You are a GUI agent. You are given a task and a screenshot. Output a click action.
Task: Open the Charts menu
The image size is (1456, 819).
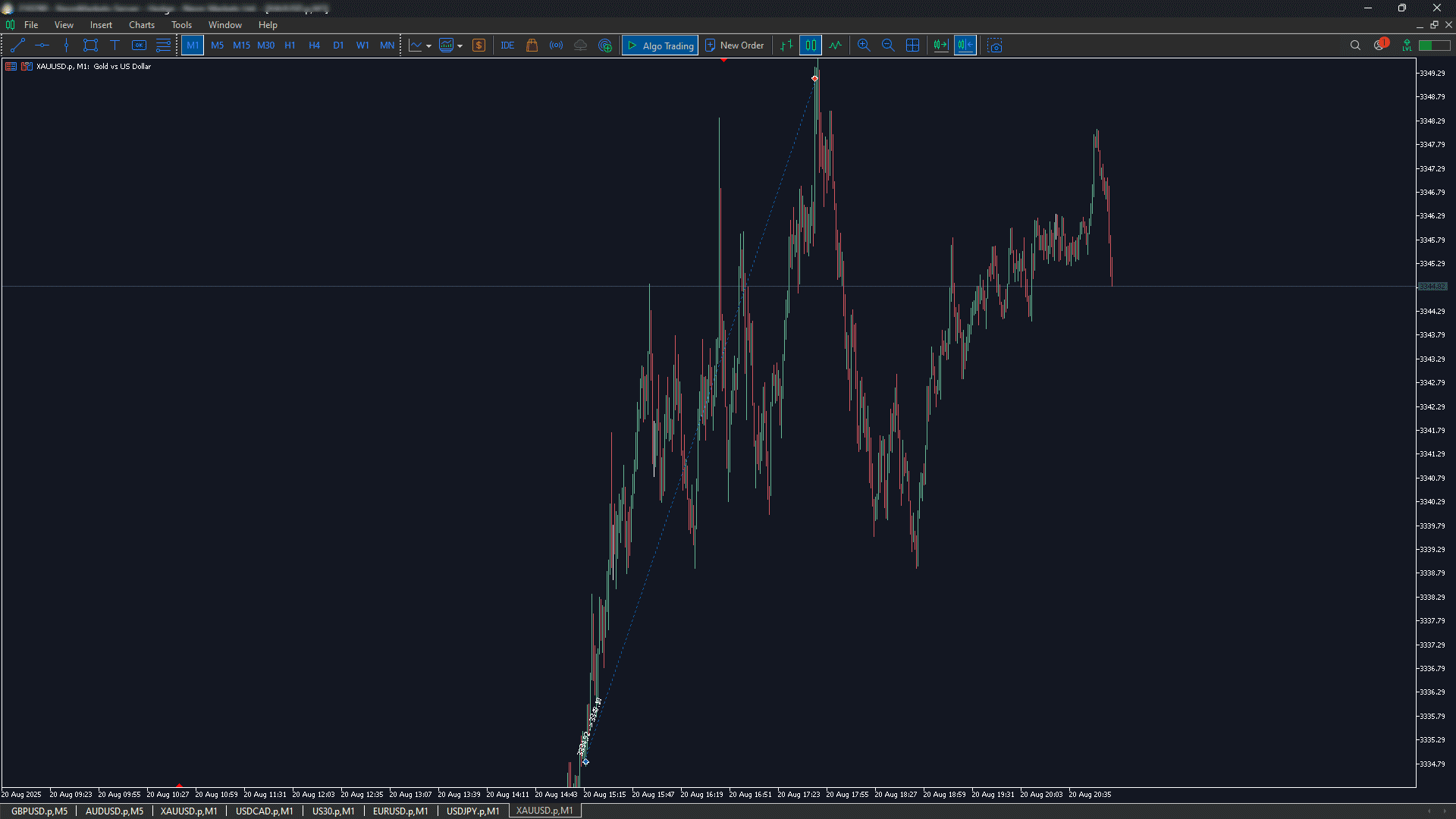(141, 25)
